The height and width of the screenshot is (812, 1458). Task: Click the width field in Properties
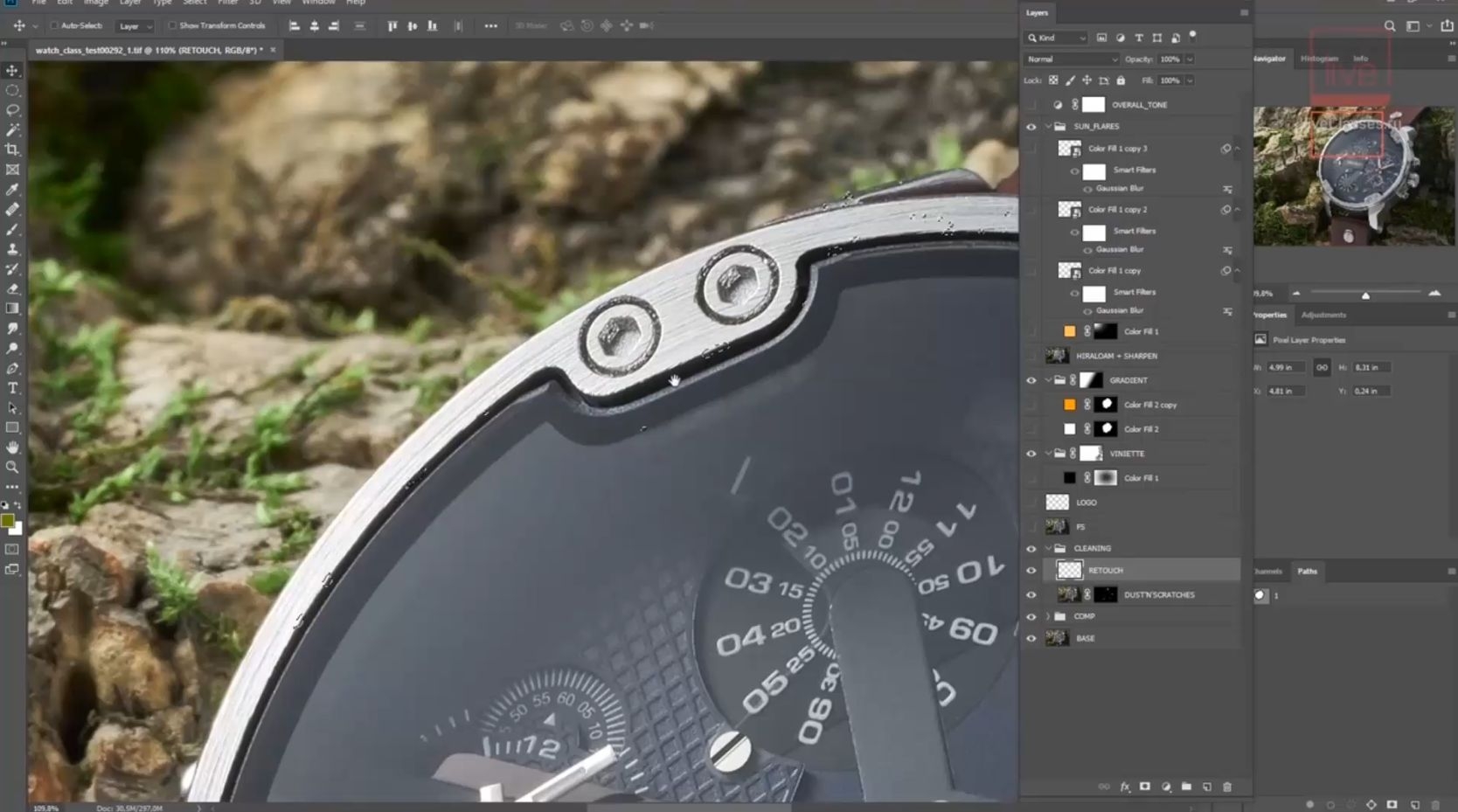coord(1285,368)
